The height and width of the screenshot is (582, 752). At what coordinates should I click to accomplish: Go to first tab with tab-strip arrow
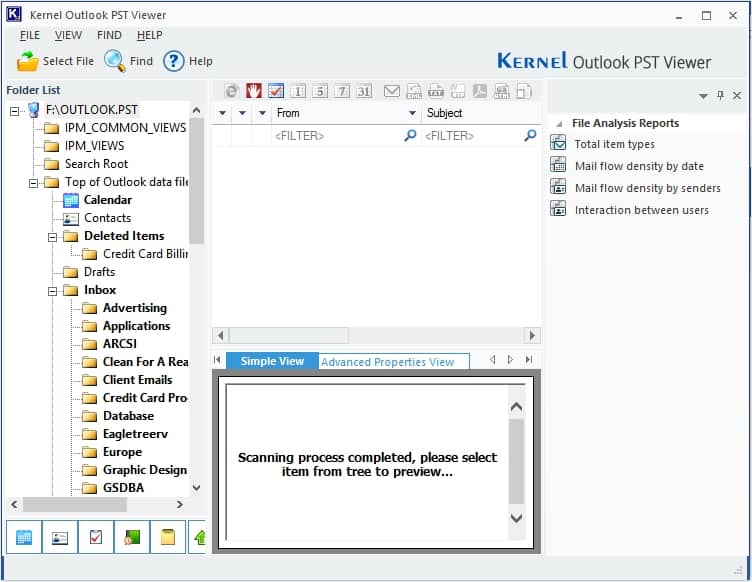(x=217, y=360)
